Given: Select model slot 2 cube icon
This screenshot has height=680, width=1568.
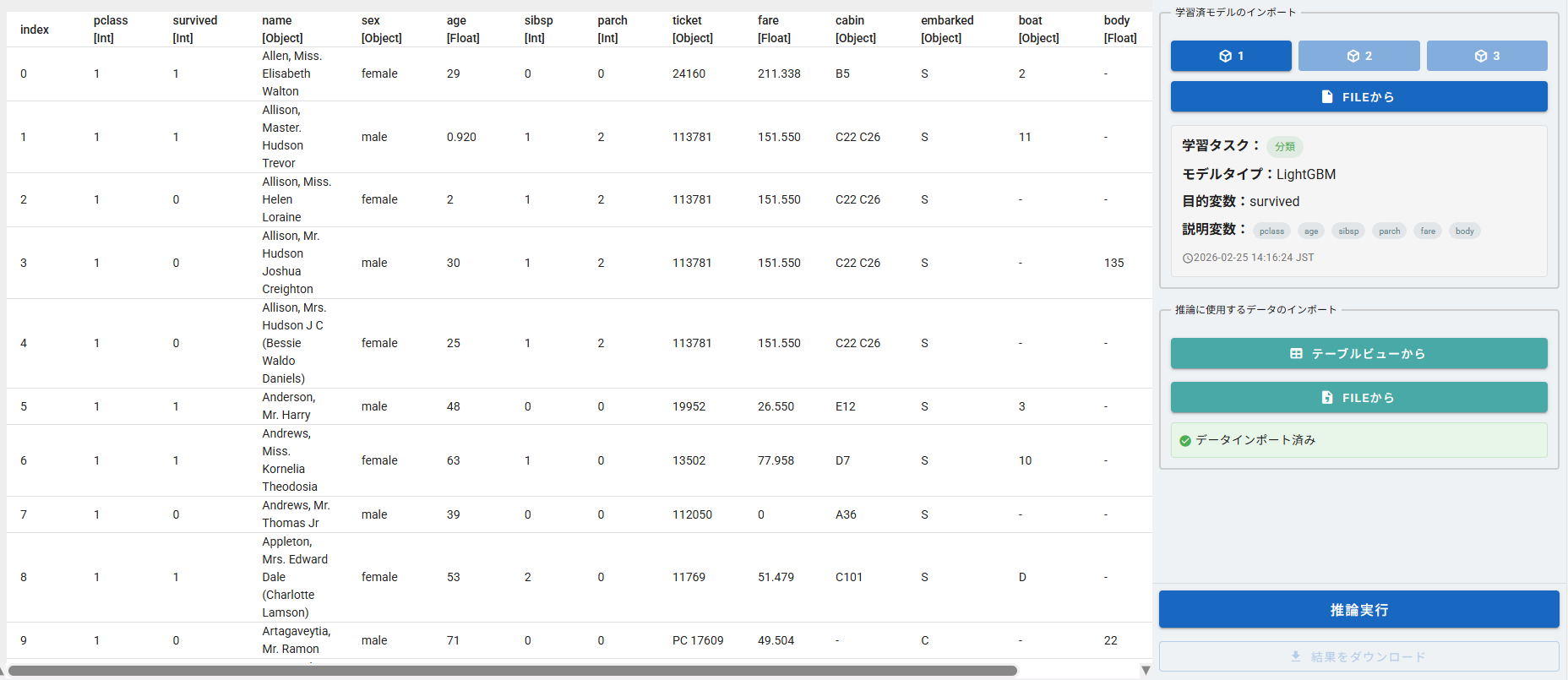Looking at the screenshot, I should pyautogui.click(x=1353, y=56).
